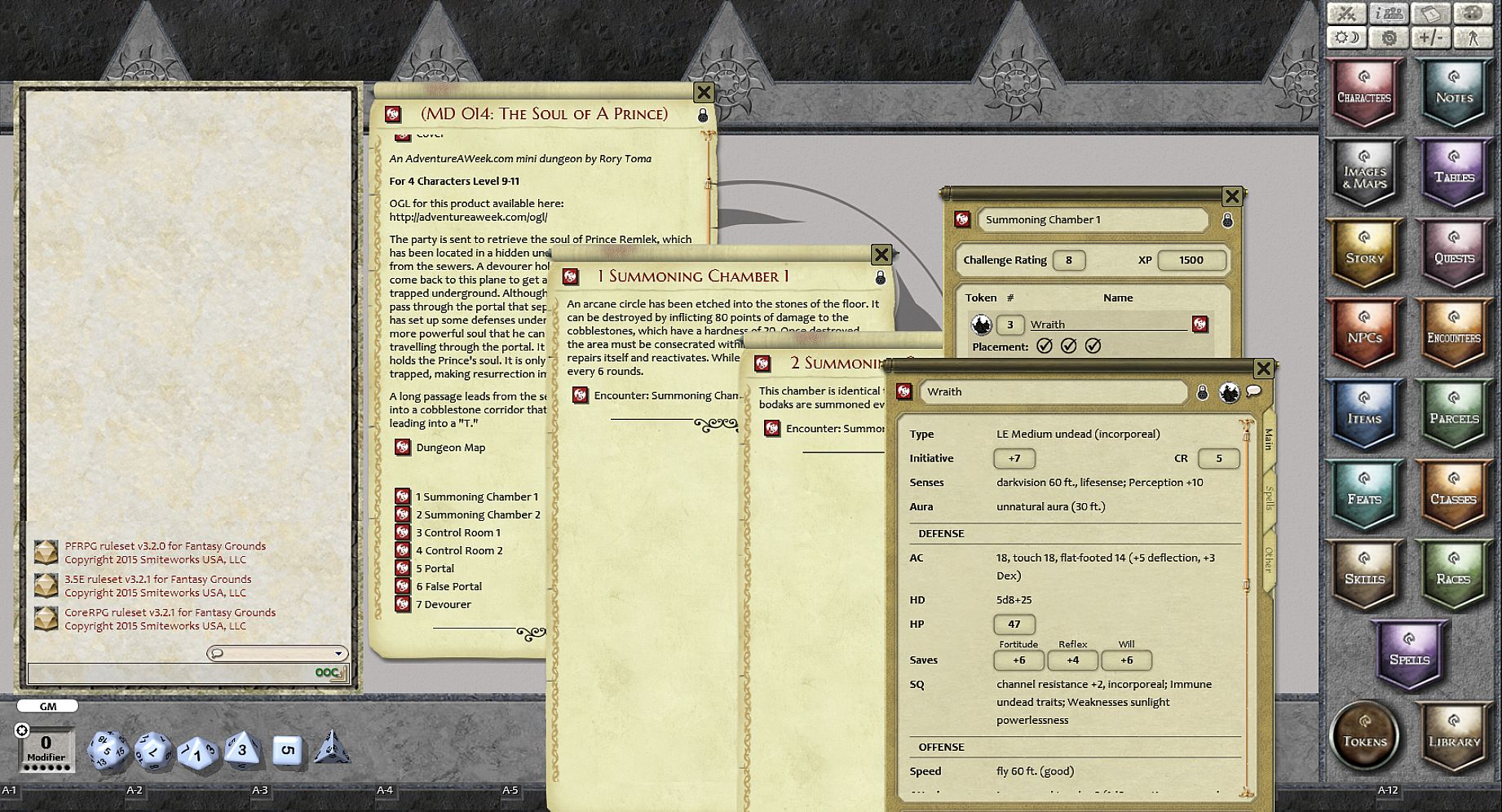1502x812 pixels.
Task: Toggle the lock on Summoning Chamber 1 encounter
Action: pyautogui.click(x=1227, y=221)
